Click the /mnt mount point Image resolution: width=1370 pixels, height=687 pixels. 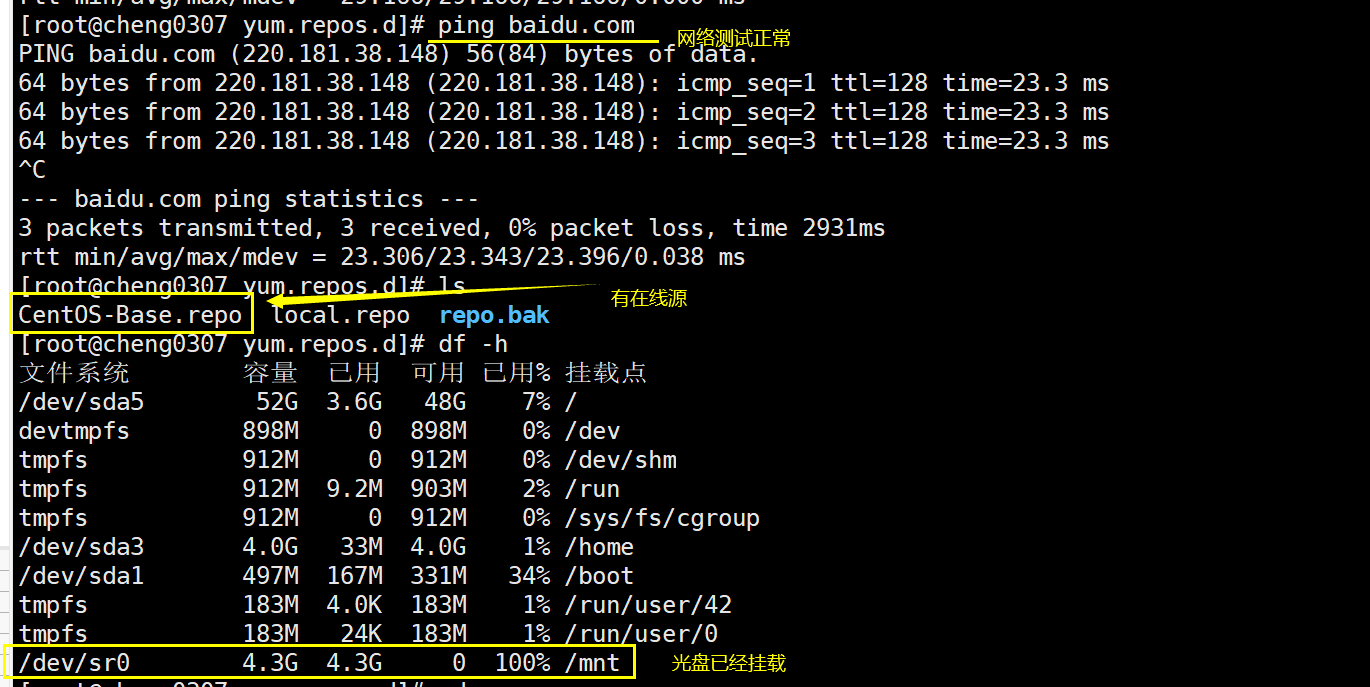592,663
